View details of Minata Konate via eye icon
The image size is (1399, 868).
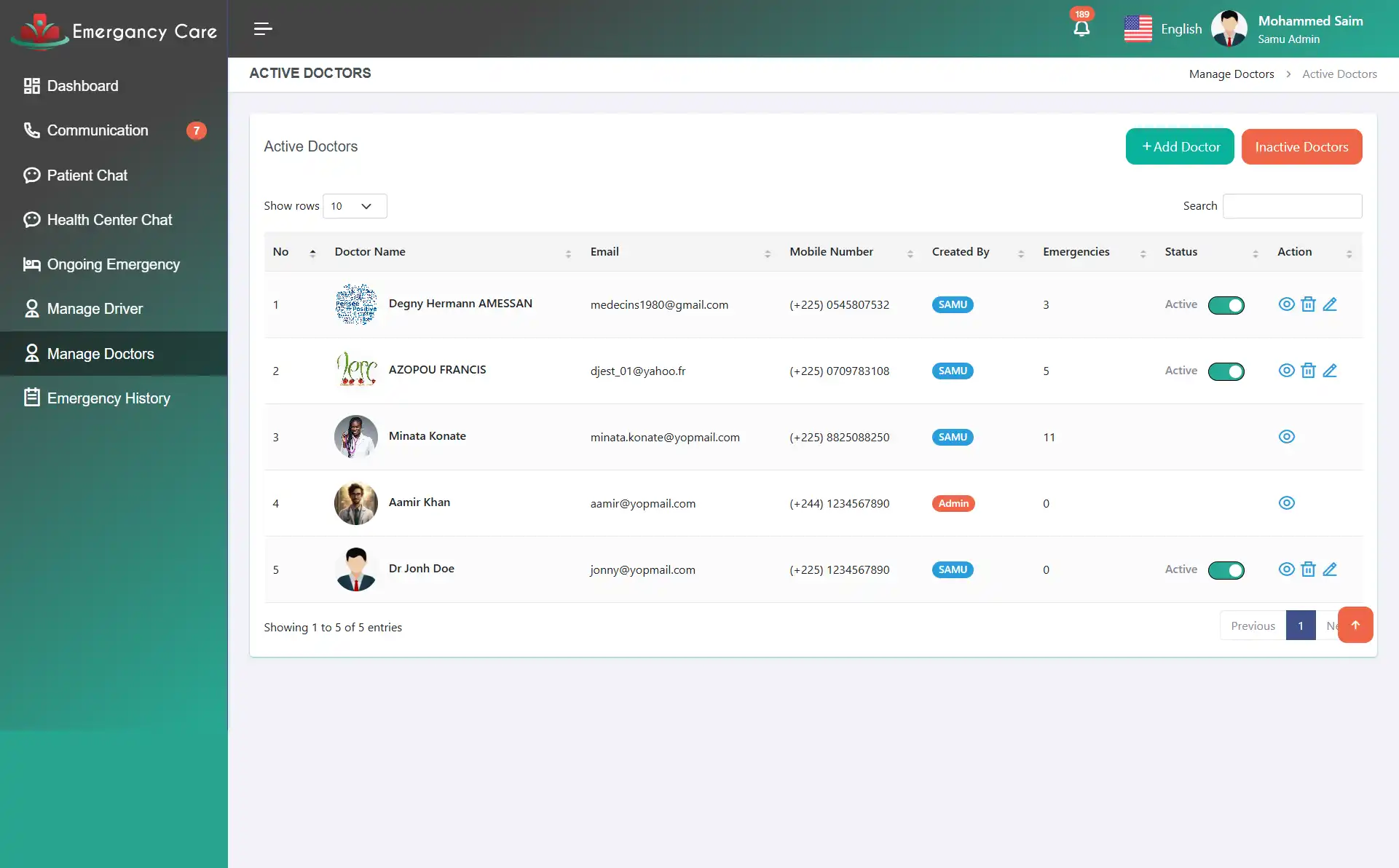pos(1286,437)
